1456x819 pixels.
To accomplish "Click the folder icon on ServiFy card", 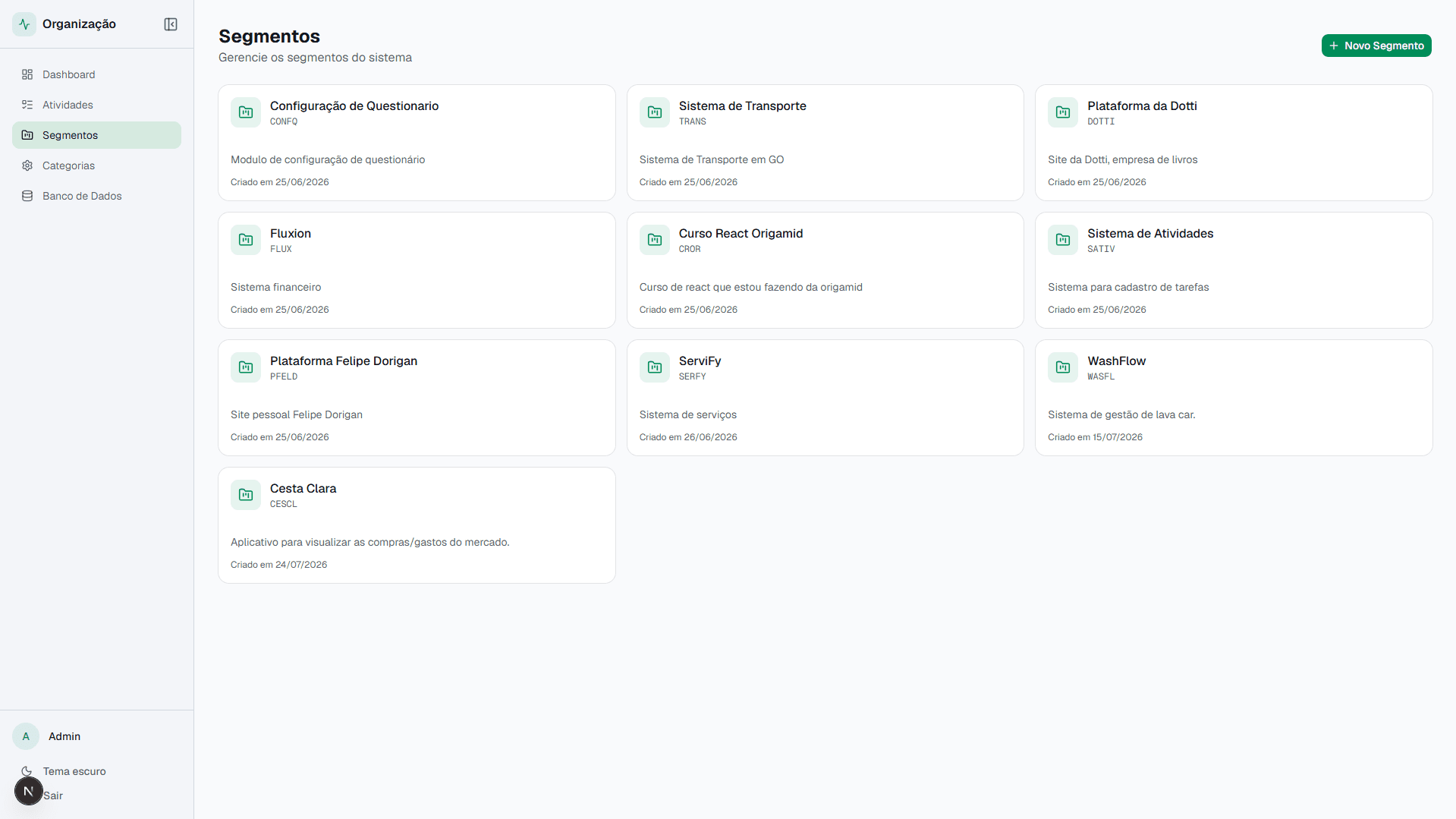I will pos(655,367).
